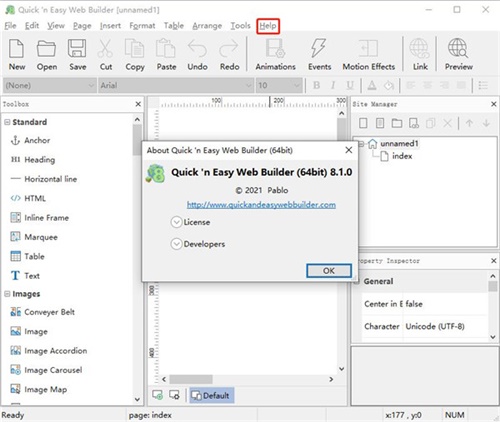The height and width of the screenshot is (422, 500).
Task: Click the Open folder toolbar icon
Action: coord(46,49)
